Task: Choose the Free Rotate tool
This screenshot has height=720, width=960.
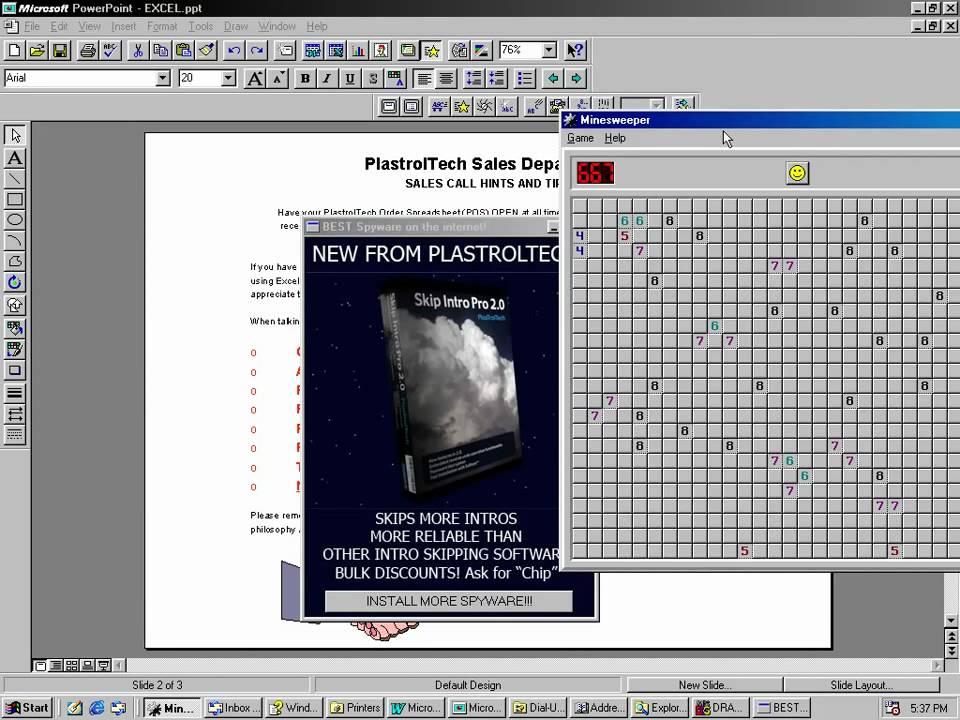Action: (15, 283)
